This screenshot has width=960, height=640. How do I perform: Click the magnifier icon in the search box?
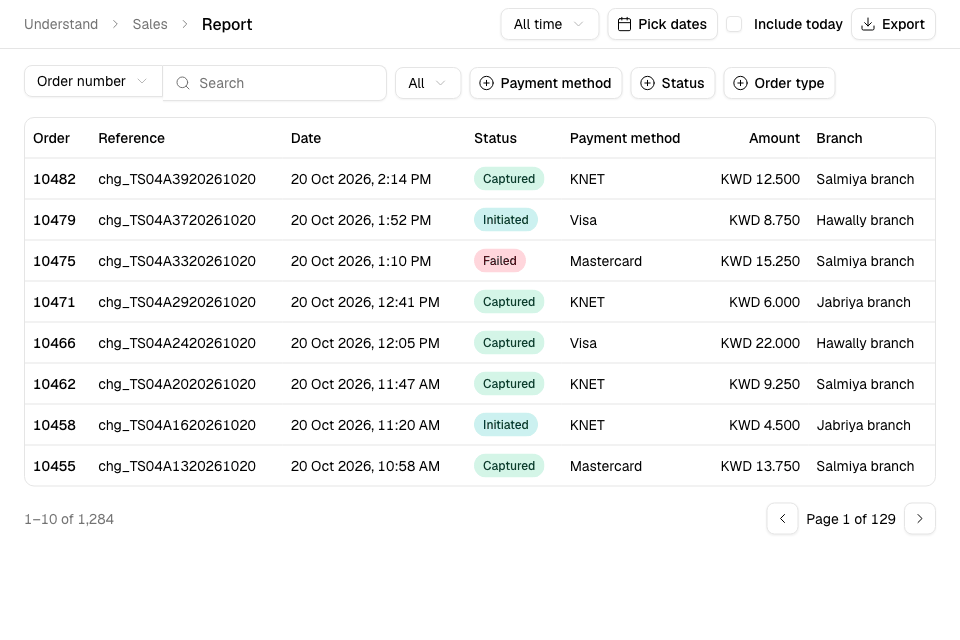[x=182, y=83]
